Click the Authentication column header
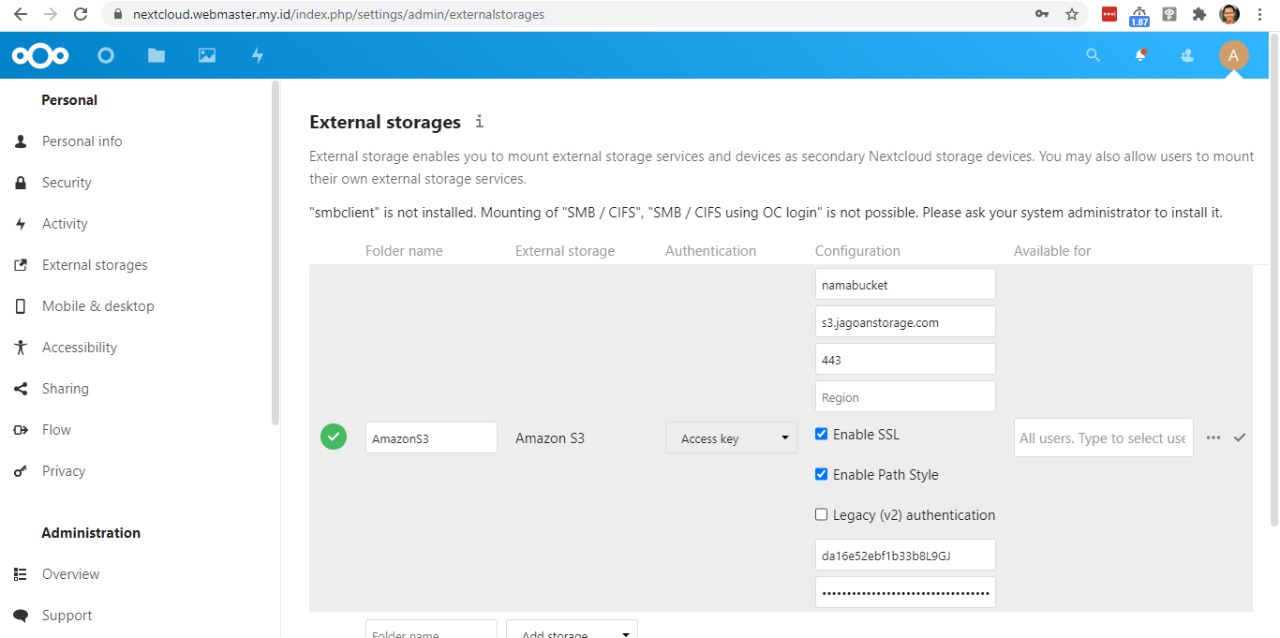 [711, 251]
